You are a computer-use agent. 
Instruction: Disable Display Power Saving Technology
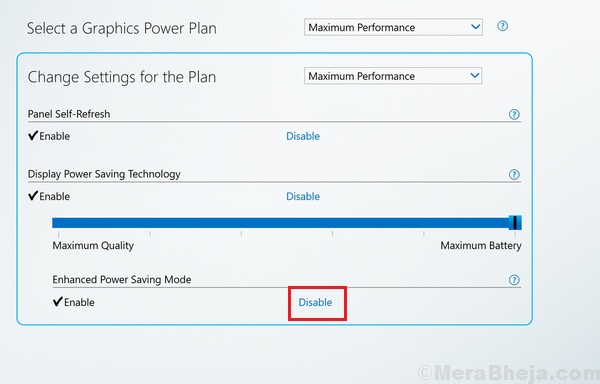[303, 197]
